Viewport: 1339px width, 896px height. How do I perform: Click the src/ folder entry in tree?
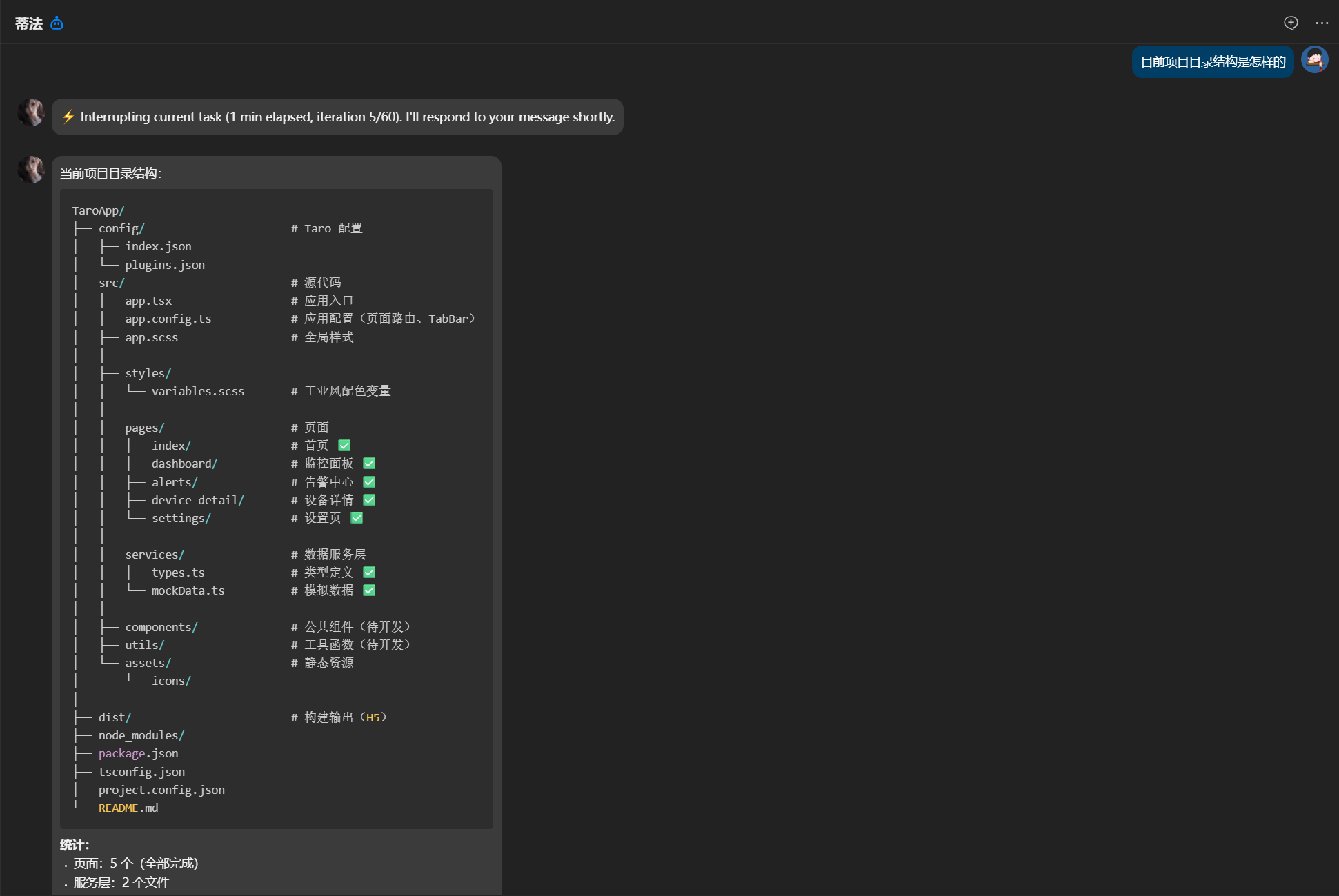tap(111, 283)
